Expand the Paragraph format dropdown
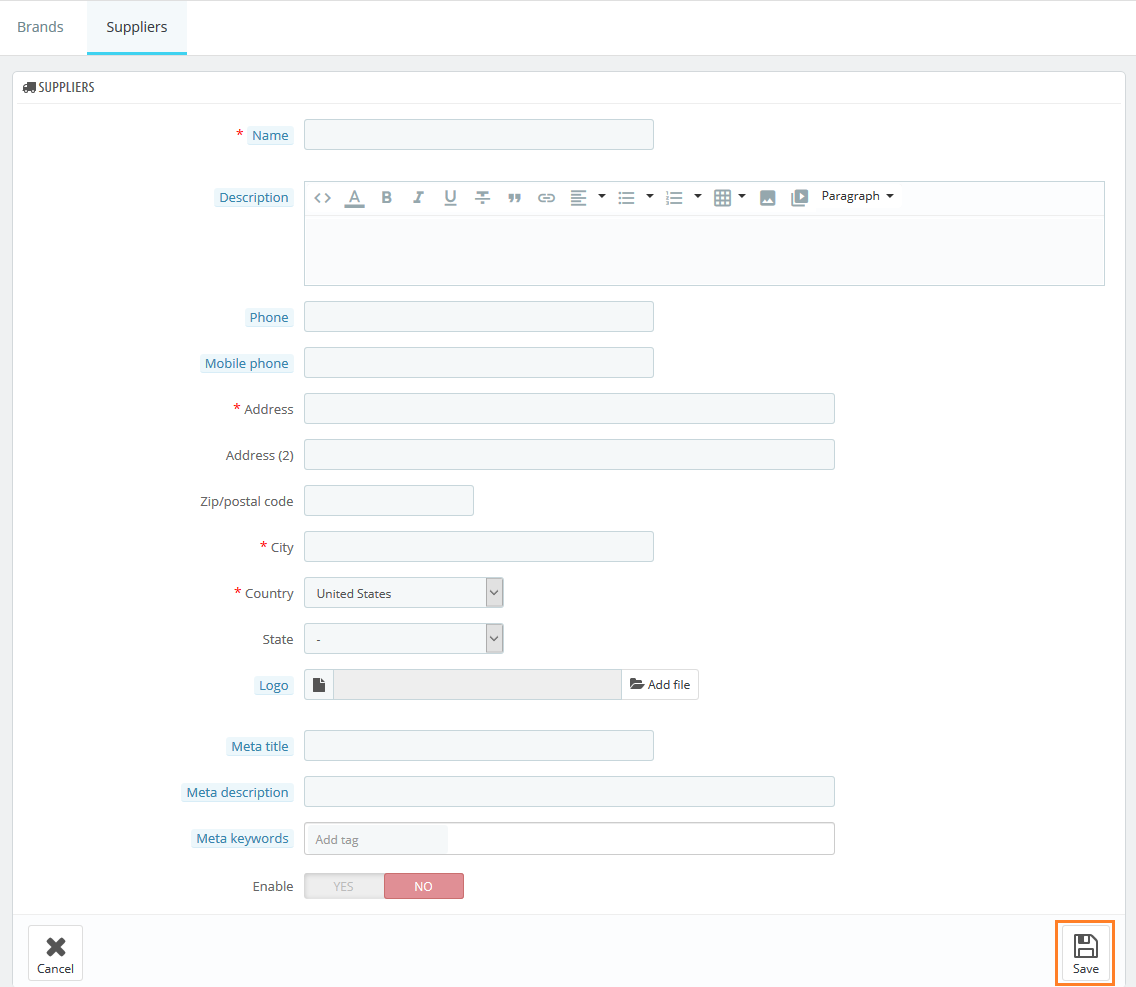The height and width of the screenshot is (987, 1136). (857, 196)
